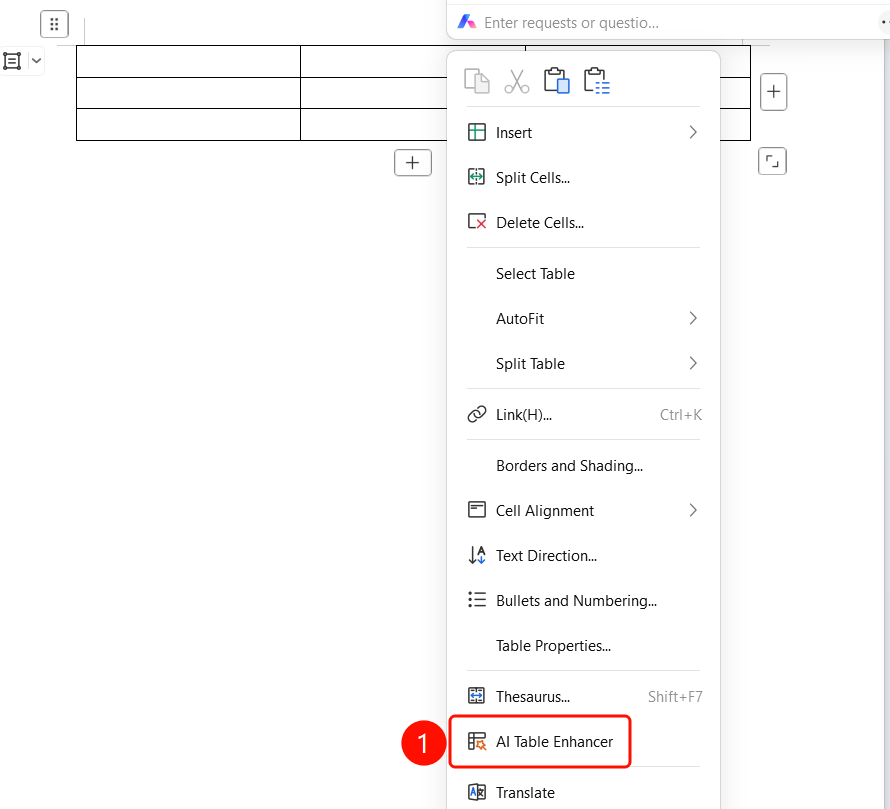Click the Translate icon

477,792
